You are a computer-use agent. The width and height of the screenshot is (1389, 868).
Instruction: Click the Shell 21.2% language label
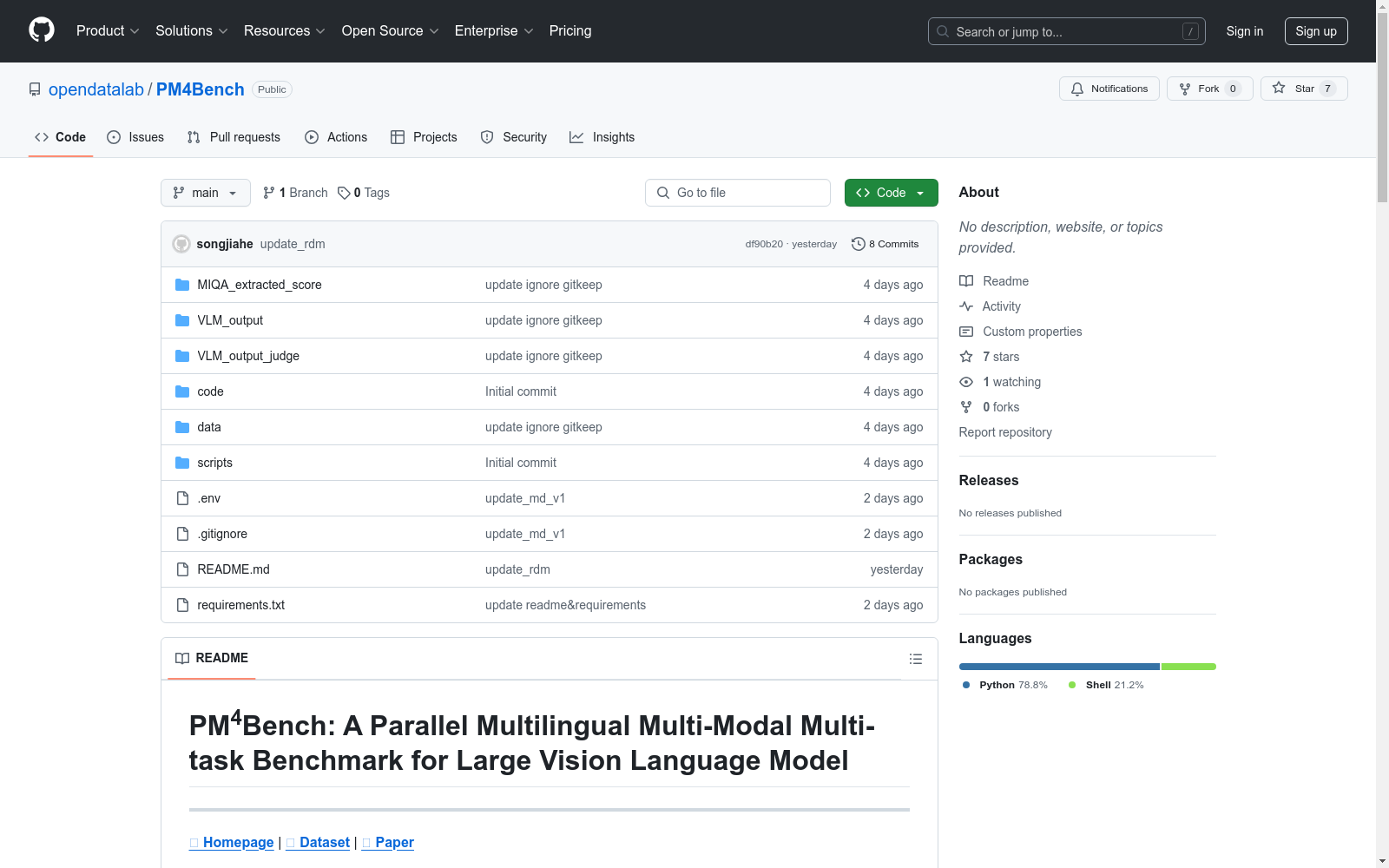(x=1106, y=685)
